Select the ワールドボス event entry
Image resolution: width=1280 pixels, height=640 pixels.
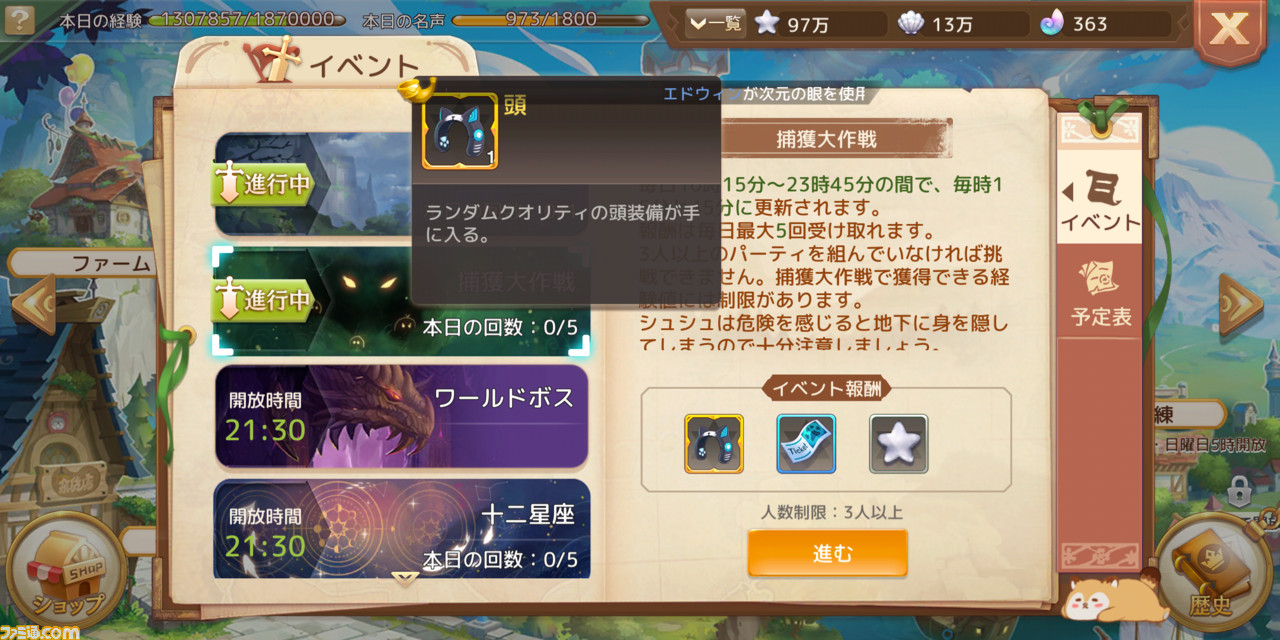[402, 417]
